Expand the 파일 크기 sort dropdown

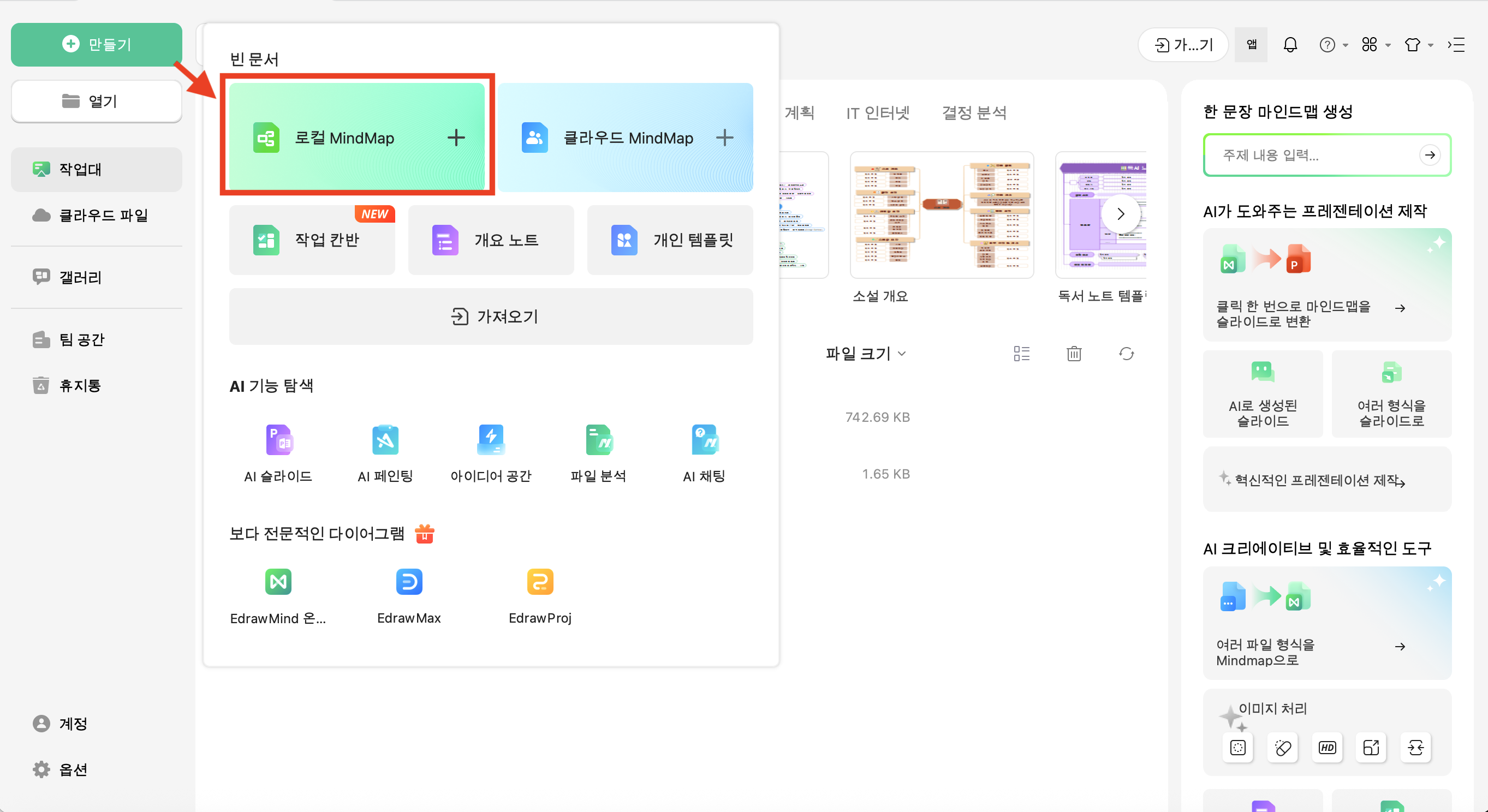[x=865, y=354]
